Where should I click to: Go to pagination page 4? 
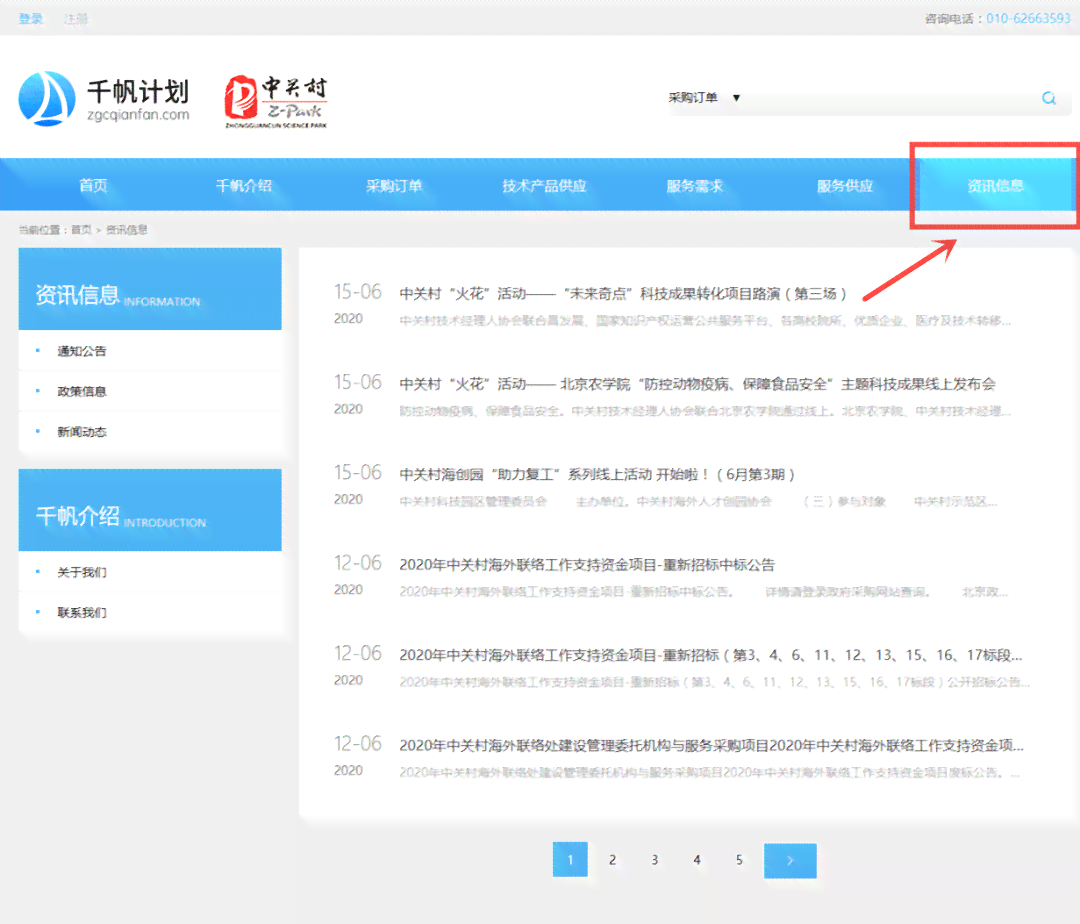click(x=697, y=859)
